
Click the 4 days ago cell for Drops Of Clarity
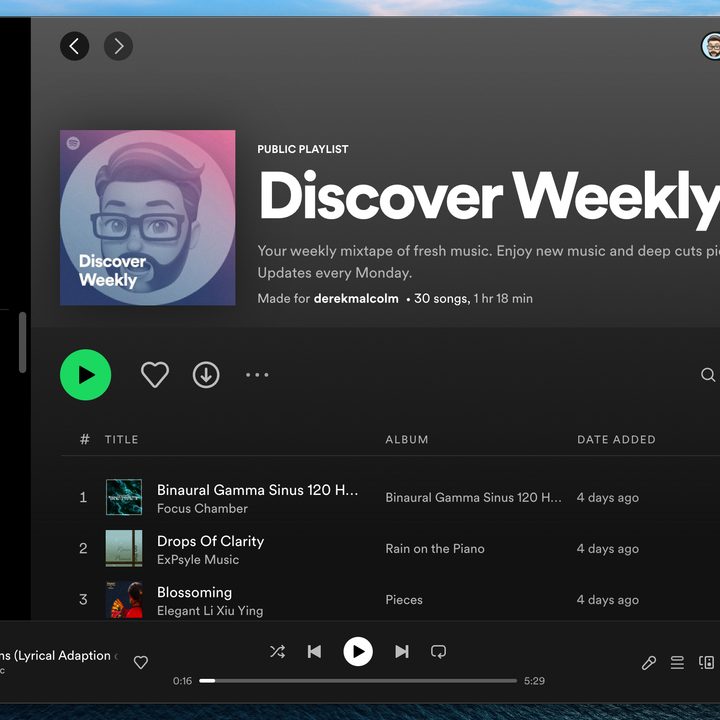[608, 549]
